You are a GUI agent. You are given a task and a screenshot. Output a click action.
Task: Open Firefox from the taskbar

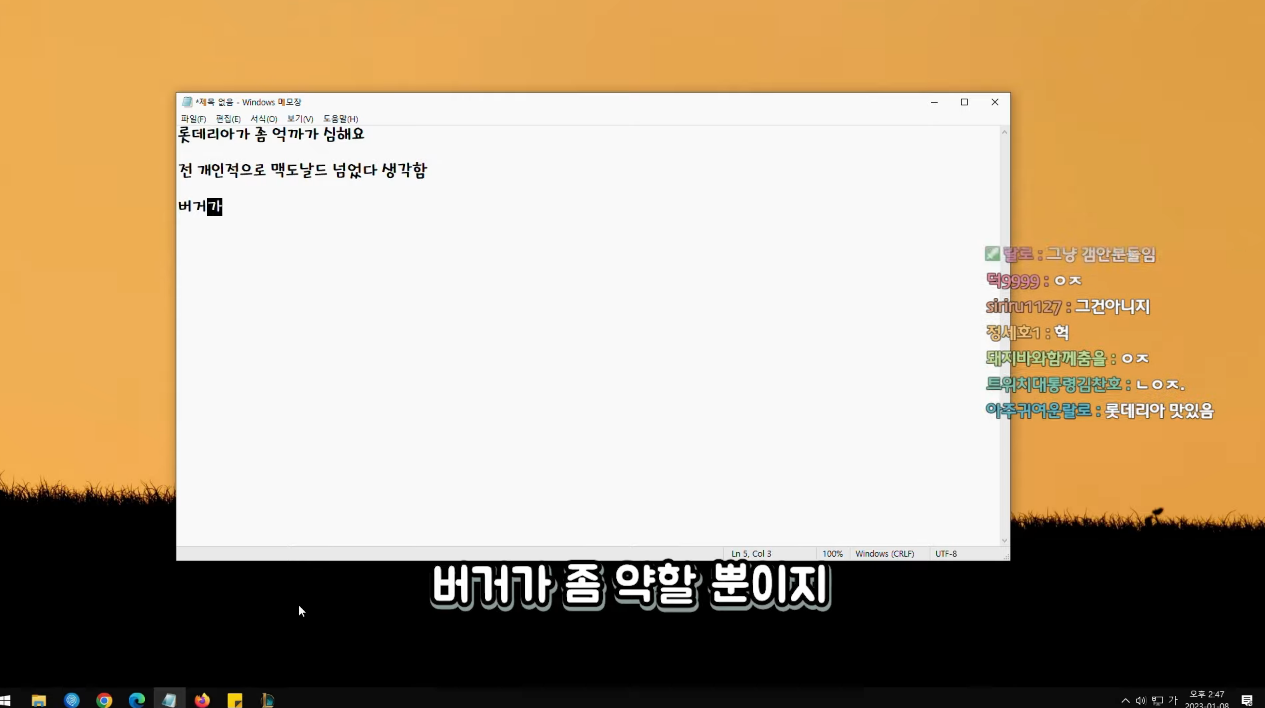coord(202,699)
